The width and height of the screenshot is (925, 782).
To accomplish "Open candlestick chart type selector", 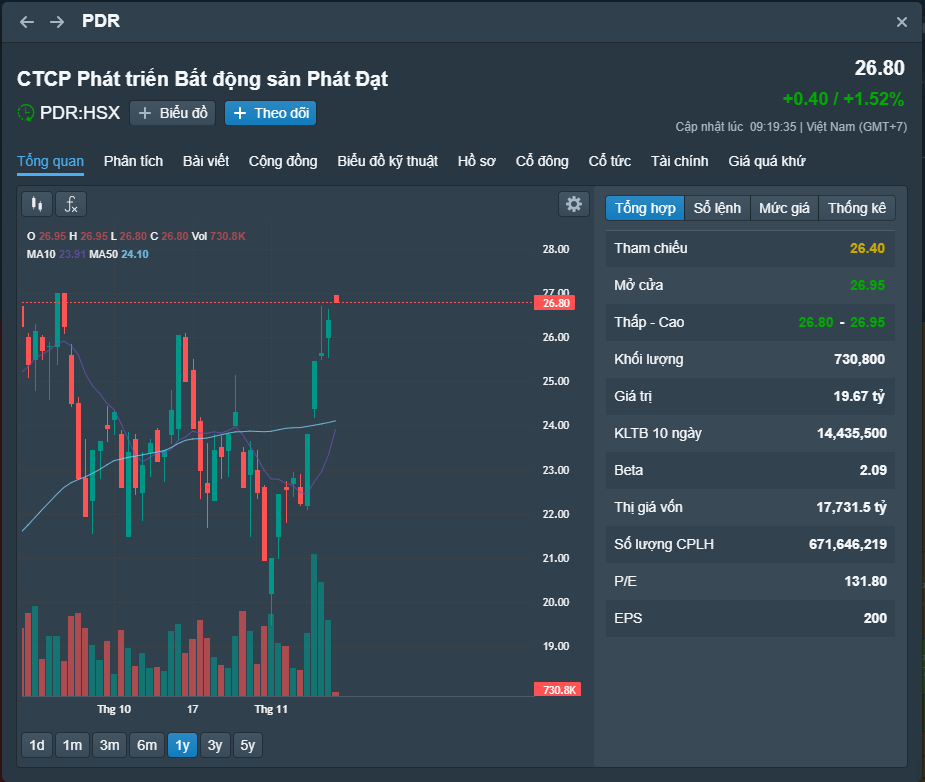I will pos(37,205).
